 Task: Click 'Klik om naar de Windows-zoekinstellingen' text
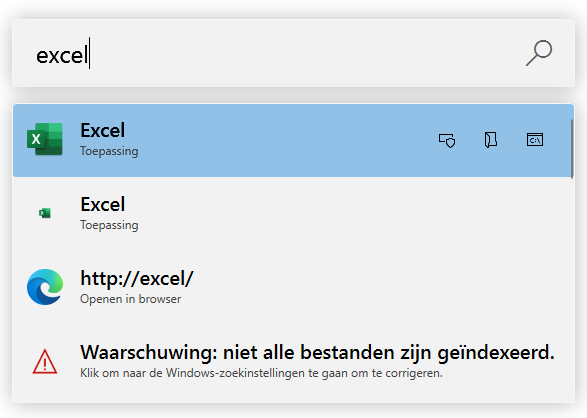pos(261,373)
